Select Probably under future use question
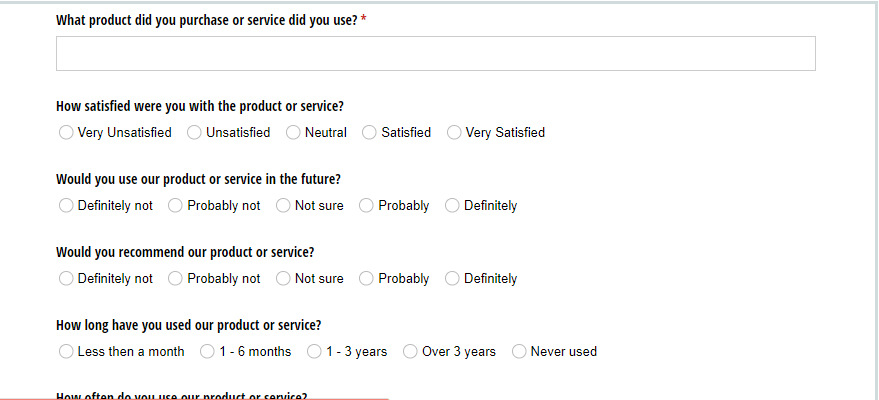The width and height of the screenshot is (879, 400). [x=366, y=206]
